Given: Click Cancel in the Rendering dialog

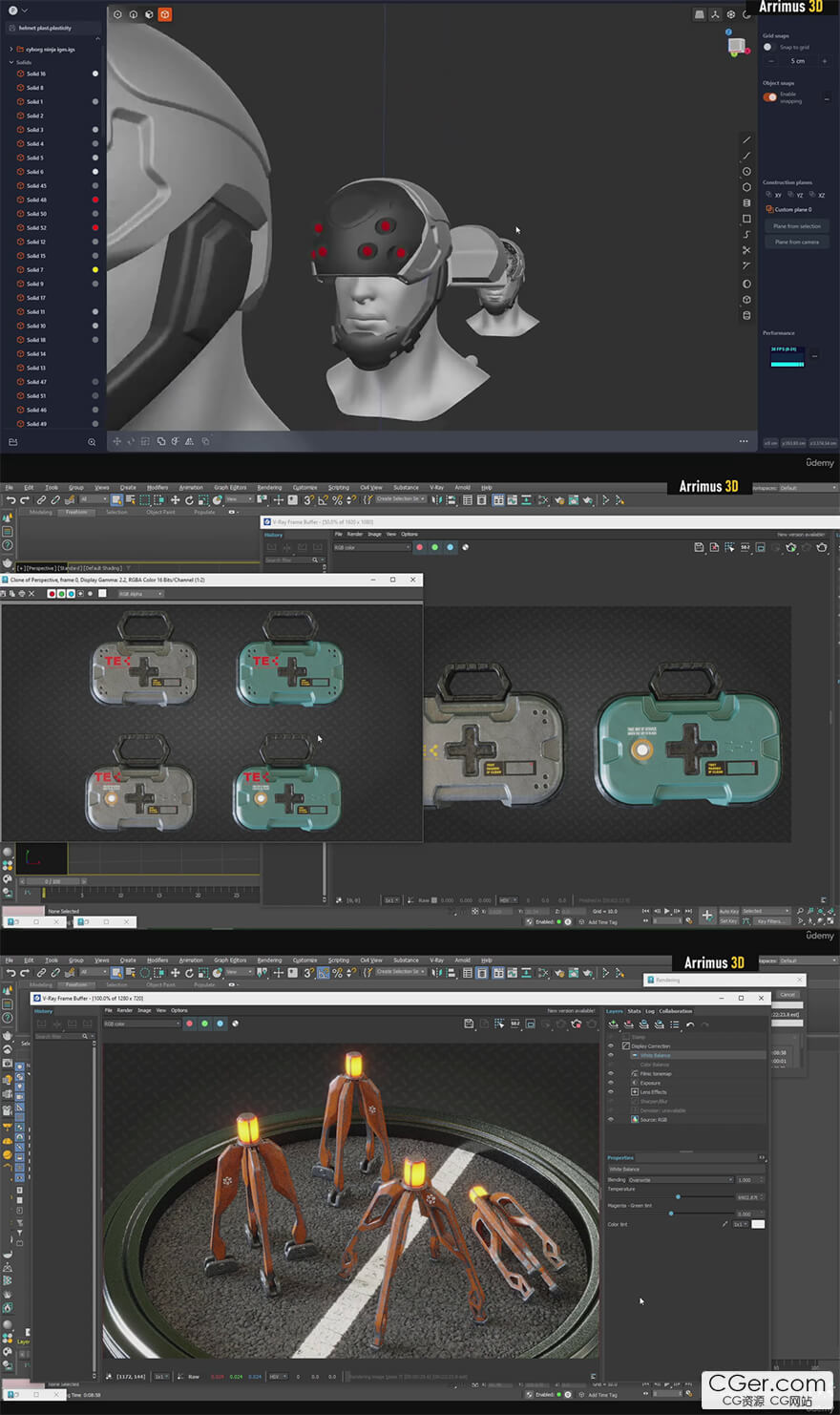Looking at the screenshot, I should (787, 994).
